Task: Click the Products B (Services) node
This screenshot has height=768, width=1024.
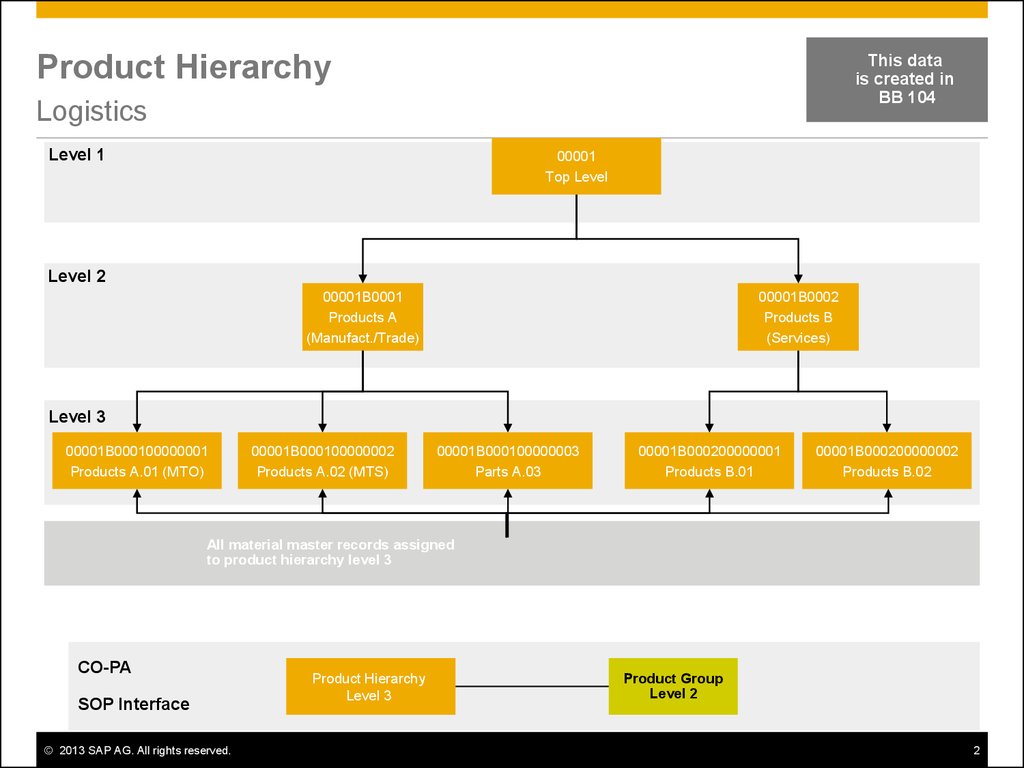Action: [x=798, y=317]
